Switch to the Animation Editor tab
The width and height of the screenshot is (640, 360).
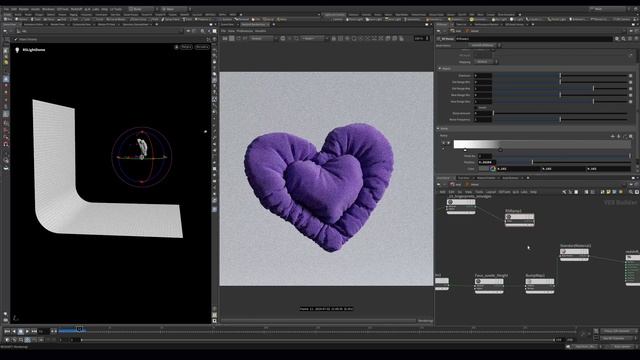click(33, 24)
